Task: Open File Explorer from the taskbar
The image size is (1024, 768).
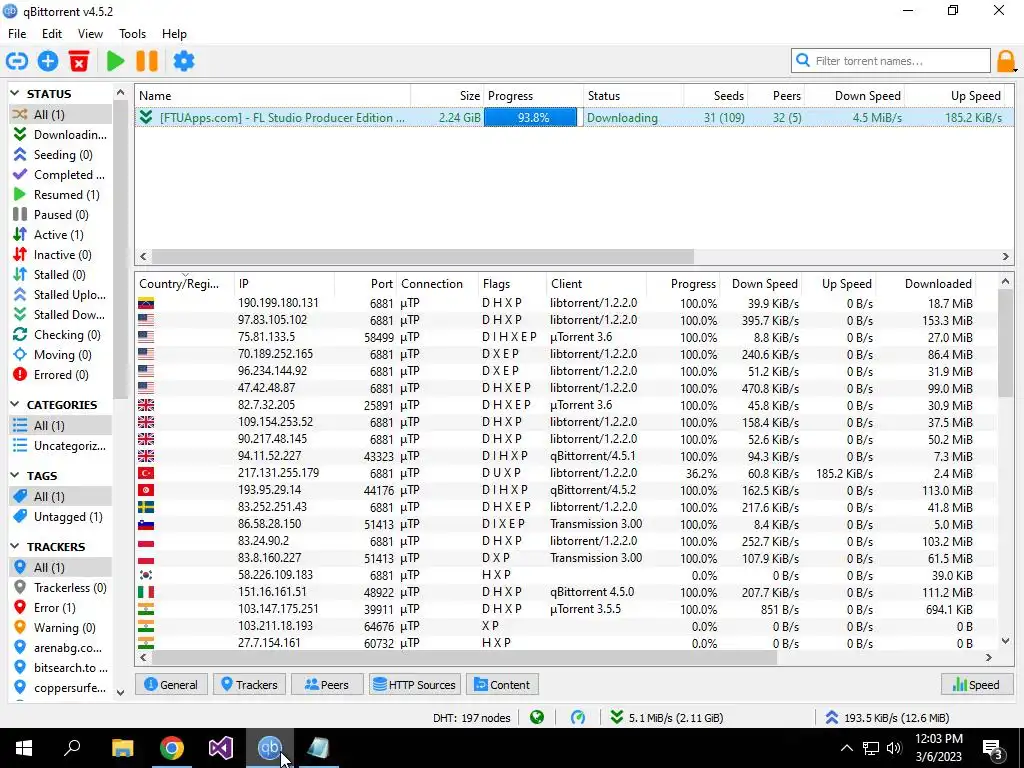Action: point(122,748)
